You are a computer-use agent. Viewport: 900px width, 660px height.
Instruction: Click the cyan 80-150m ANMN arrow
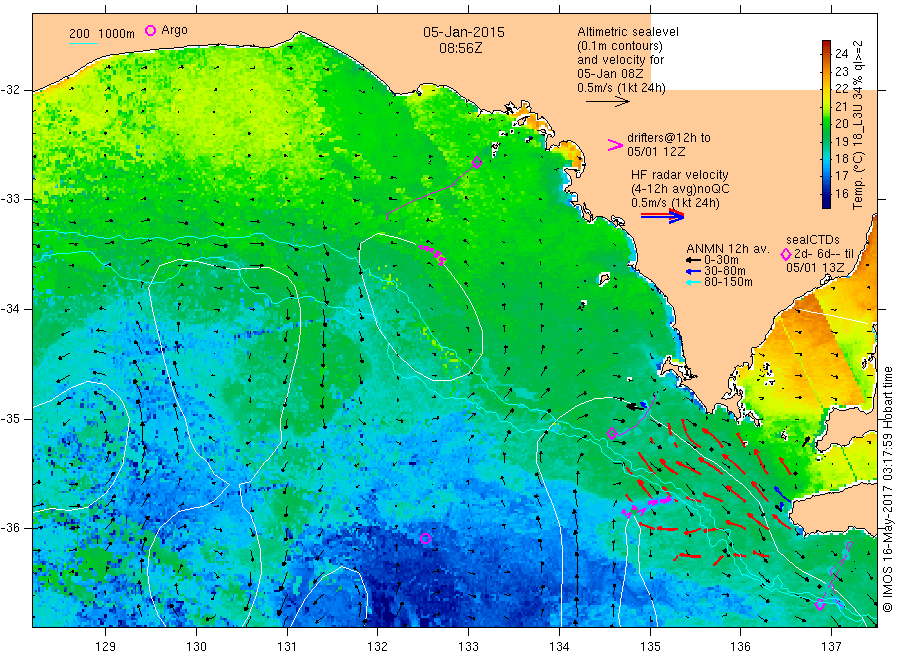click(x=694, y=282)
